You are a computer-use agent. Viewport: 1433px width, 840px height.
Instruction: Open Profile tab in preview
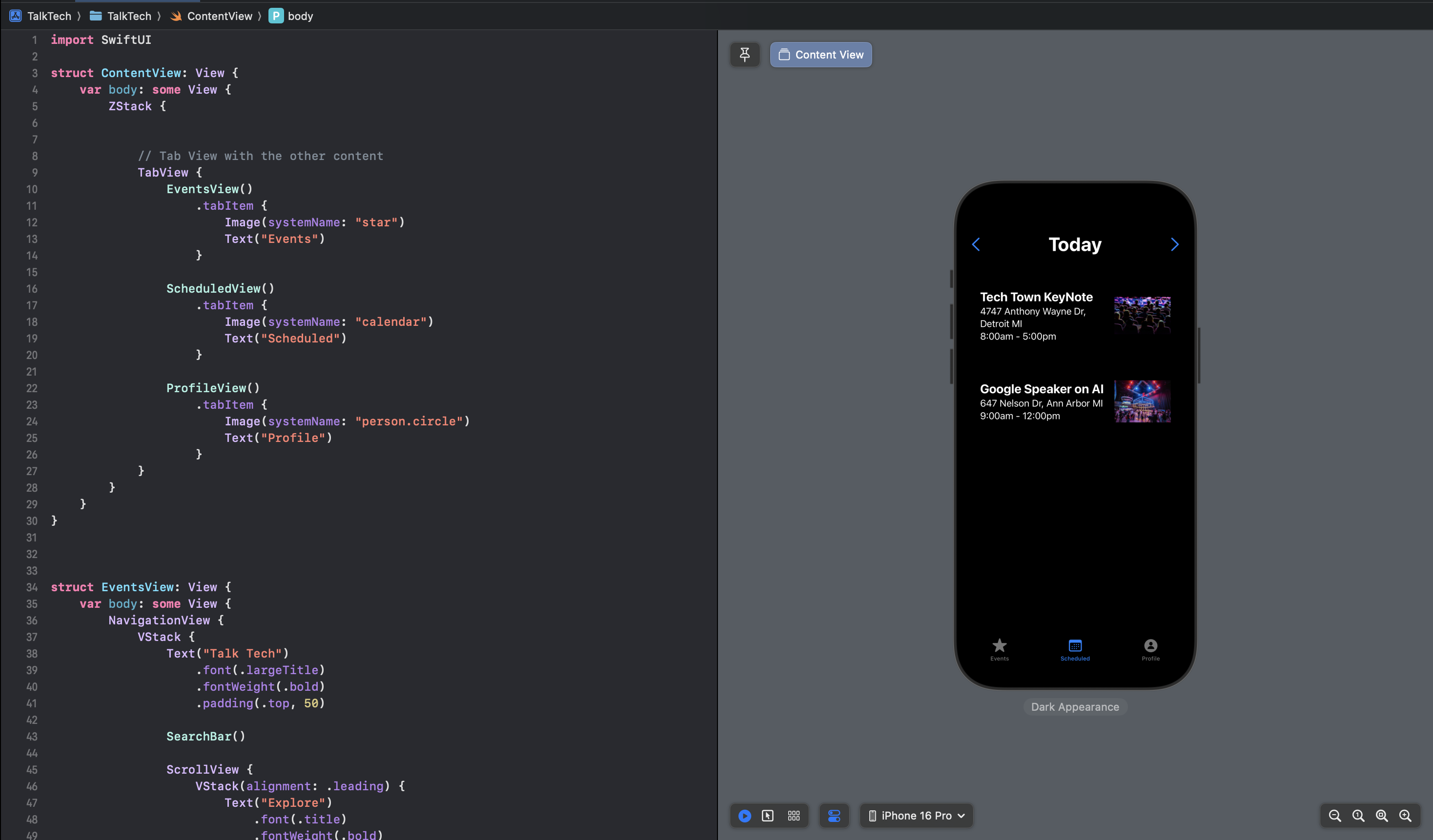(1150, 649)
